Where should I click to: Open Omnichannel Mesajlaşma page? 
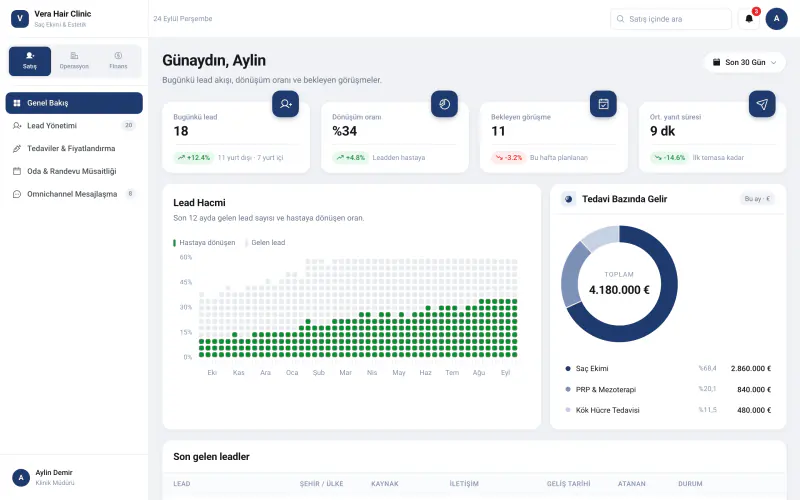[74, 194]
